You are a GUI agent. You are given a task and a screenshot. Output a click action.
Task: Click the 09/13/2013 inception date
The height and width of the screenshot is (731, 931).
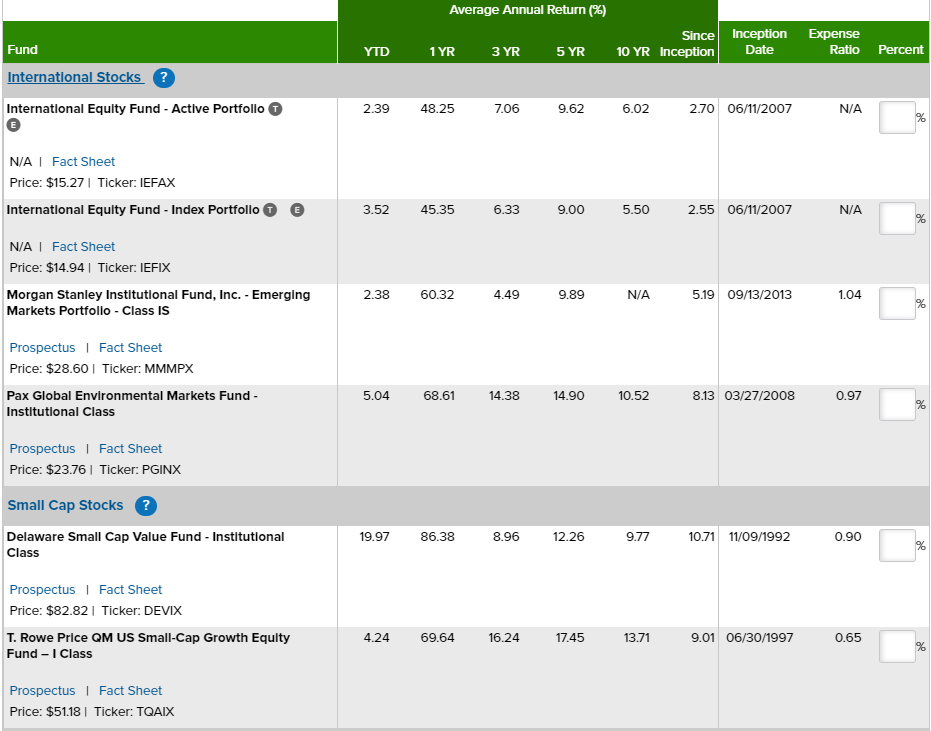[x=759, y=295]
